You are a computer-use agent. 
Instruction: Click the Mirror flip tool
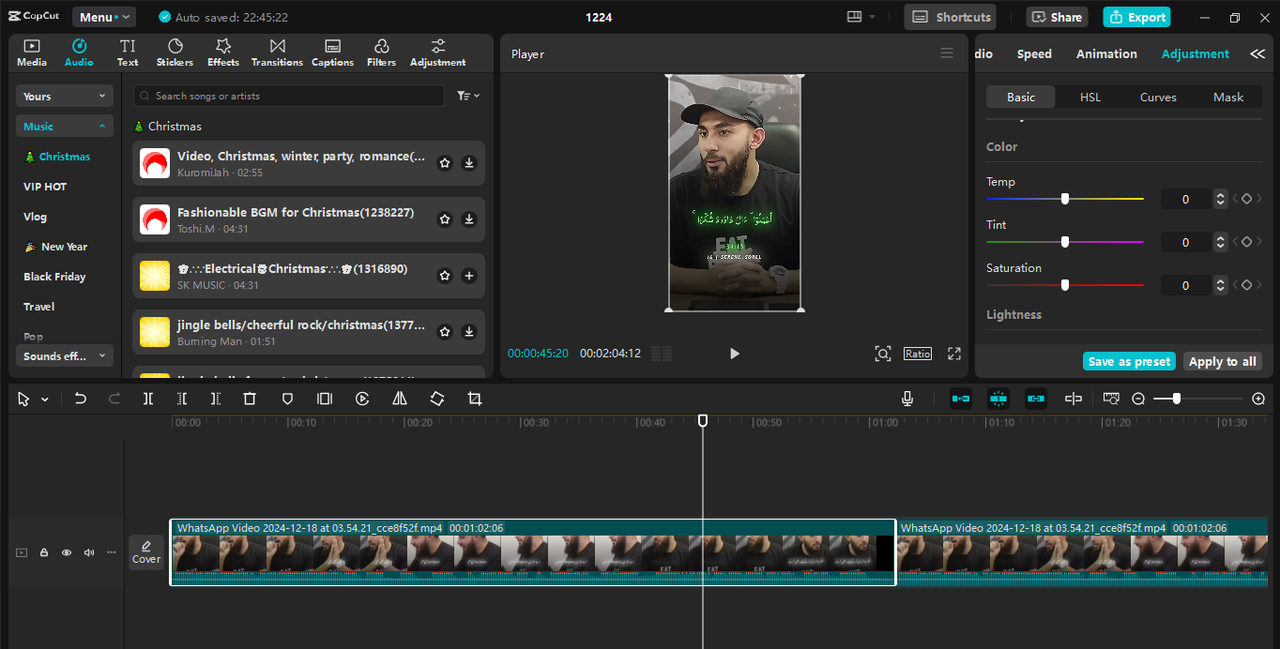(x=399, y=398)
